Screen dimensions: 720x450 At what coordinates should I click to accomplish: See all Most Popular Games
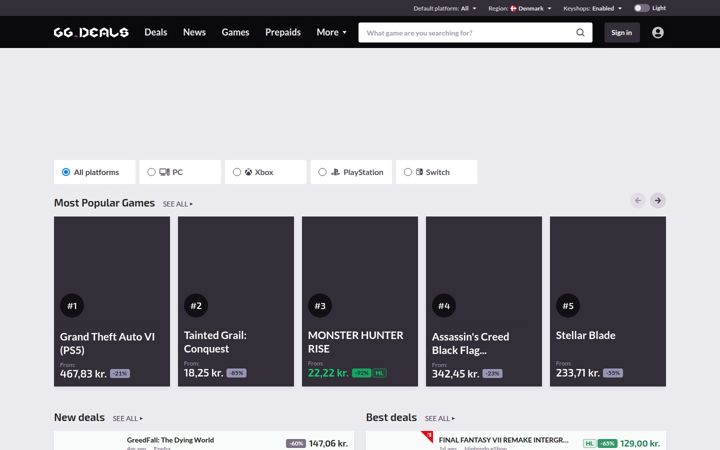(178, 204)
